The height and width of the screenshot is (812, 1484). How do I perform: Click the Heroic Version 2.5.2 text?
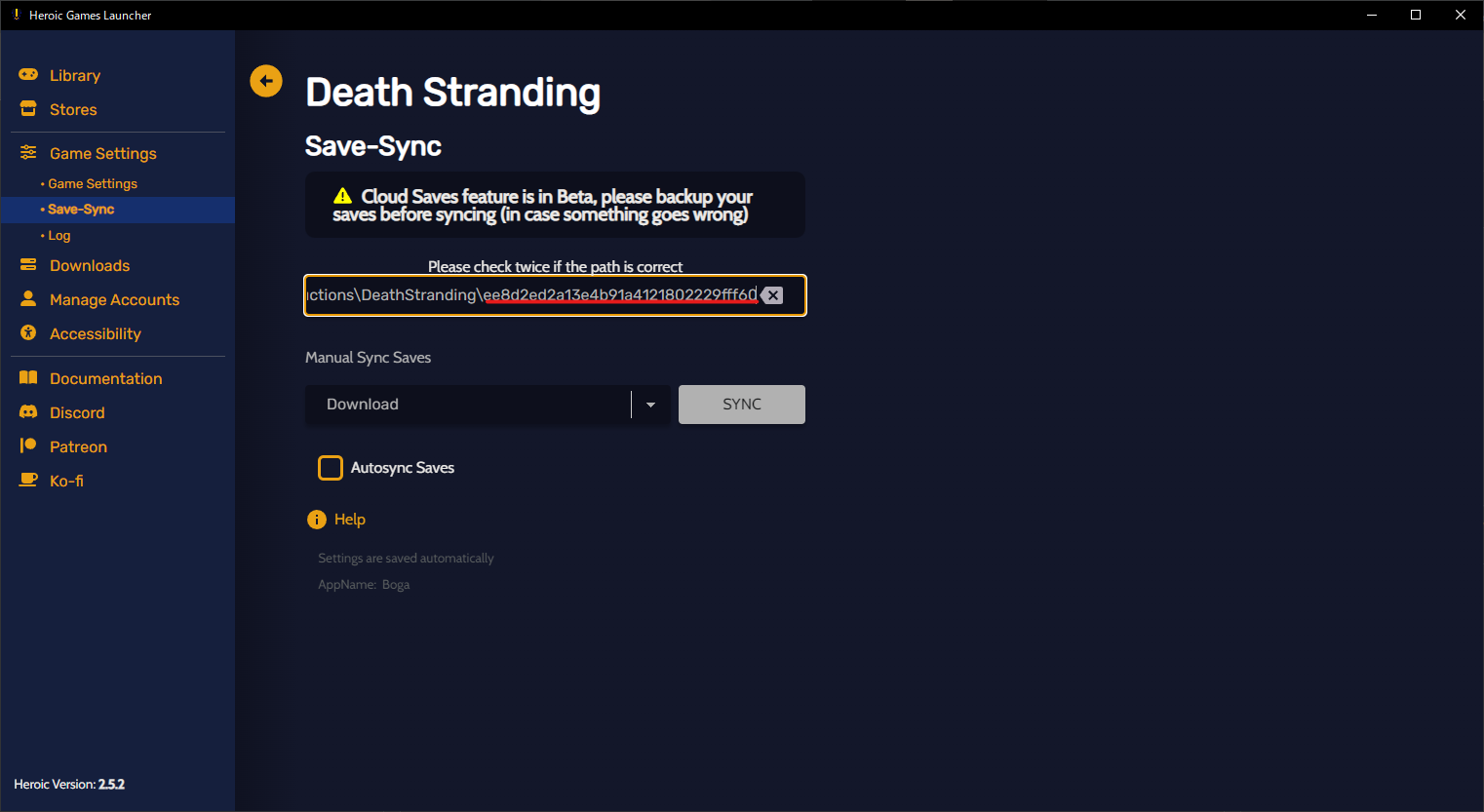point(69,784)
